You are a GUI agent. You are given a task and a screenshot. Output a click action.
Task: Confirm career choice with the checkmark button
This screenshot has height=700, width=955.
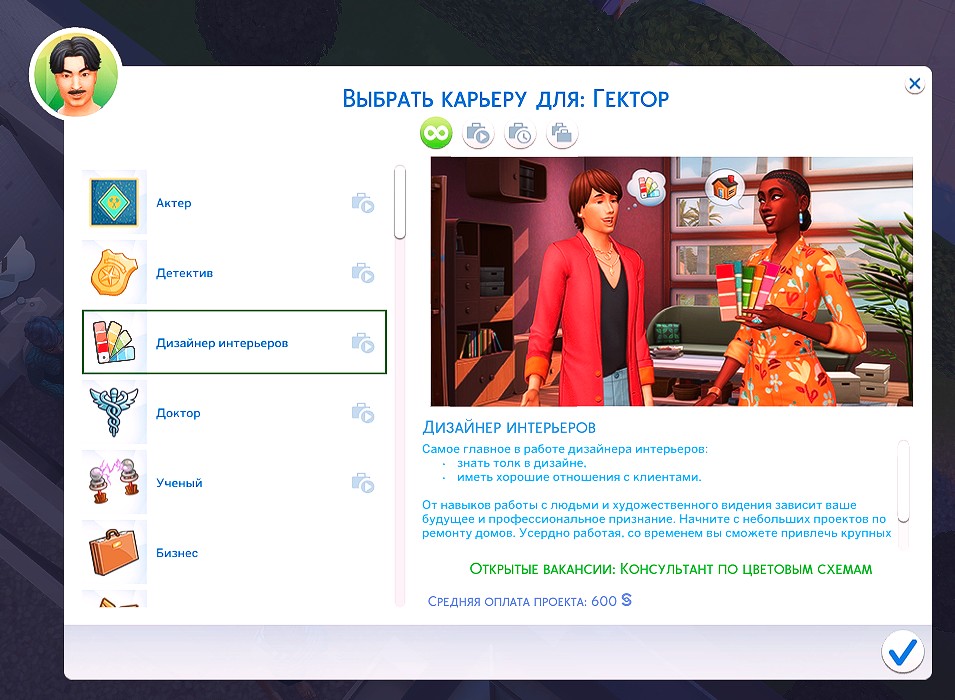point(903,652)
